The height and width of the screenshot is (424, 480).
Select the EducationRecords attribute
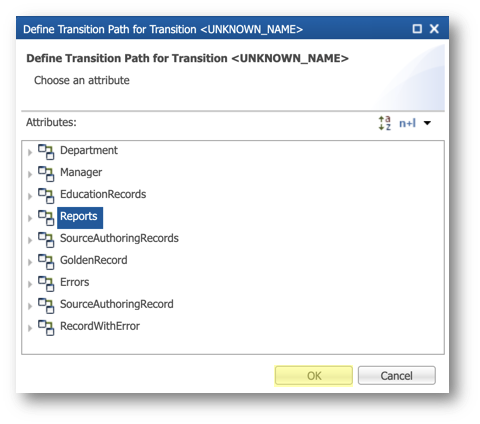(103, 194)
